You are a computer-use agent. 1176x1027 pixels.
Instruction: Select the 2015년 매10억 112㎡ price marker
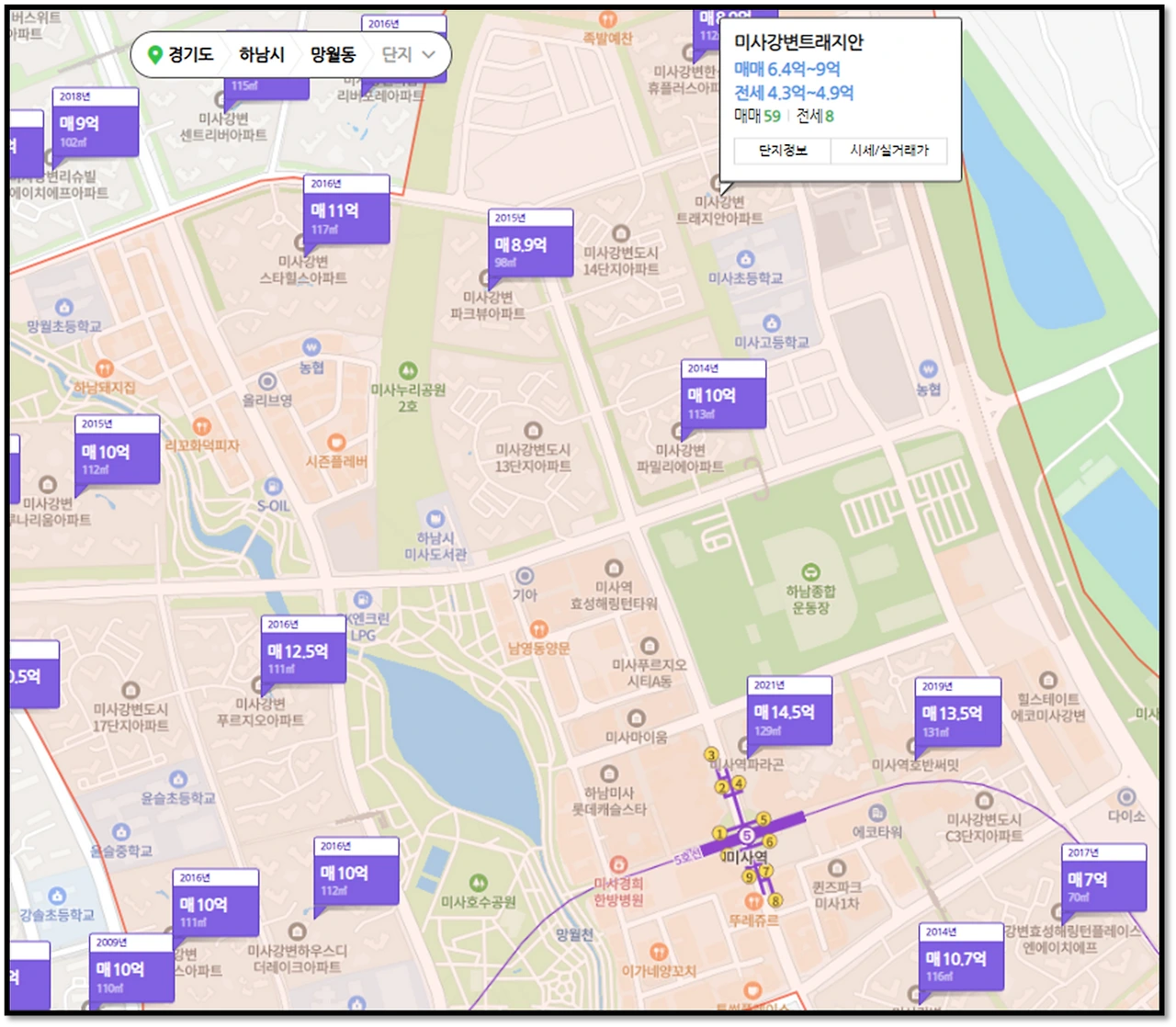118,450
